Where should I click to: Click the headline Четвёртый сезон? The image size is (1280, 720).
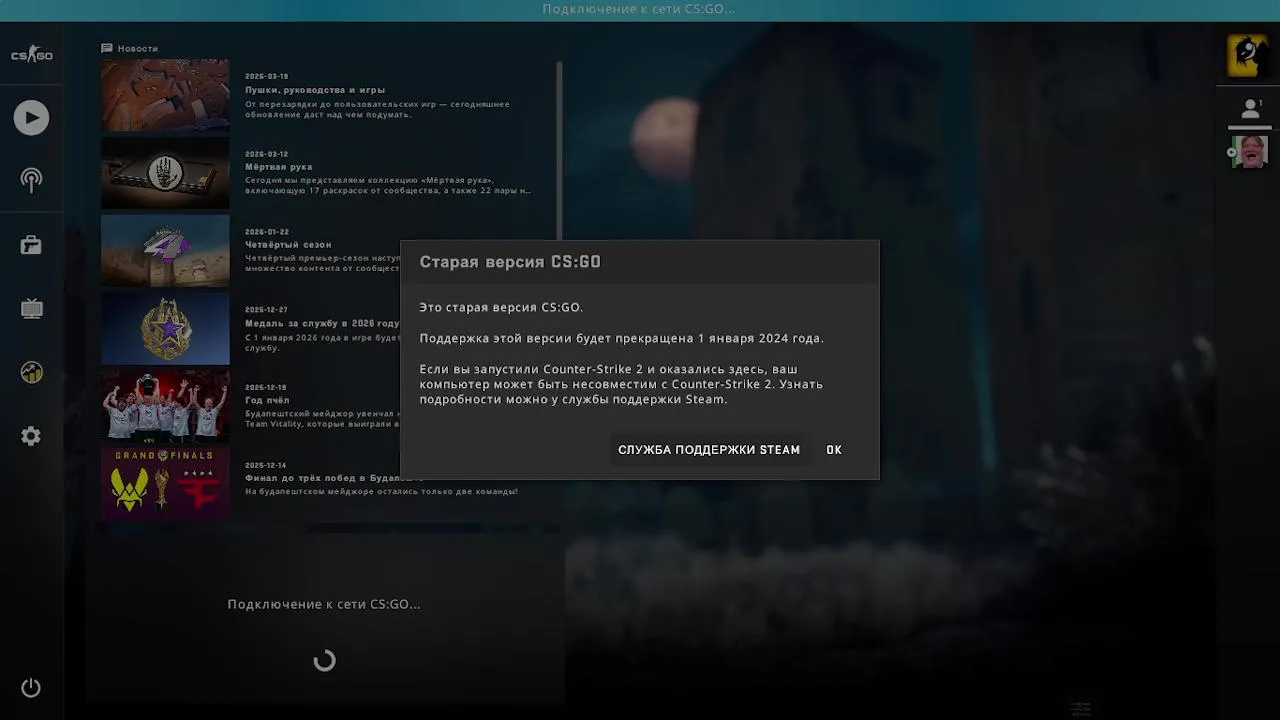tap(288, 244)
